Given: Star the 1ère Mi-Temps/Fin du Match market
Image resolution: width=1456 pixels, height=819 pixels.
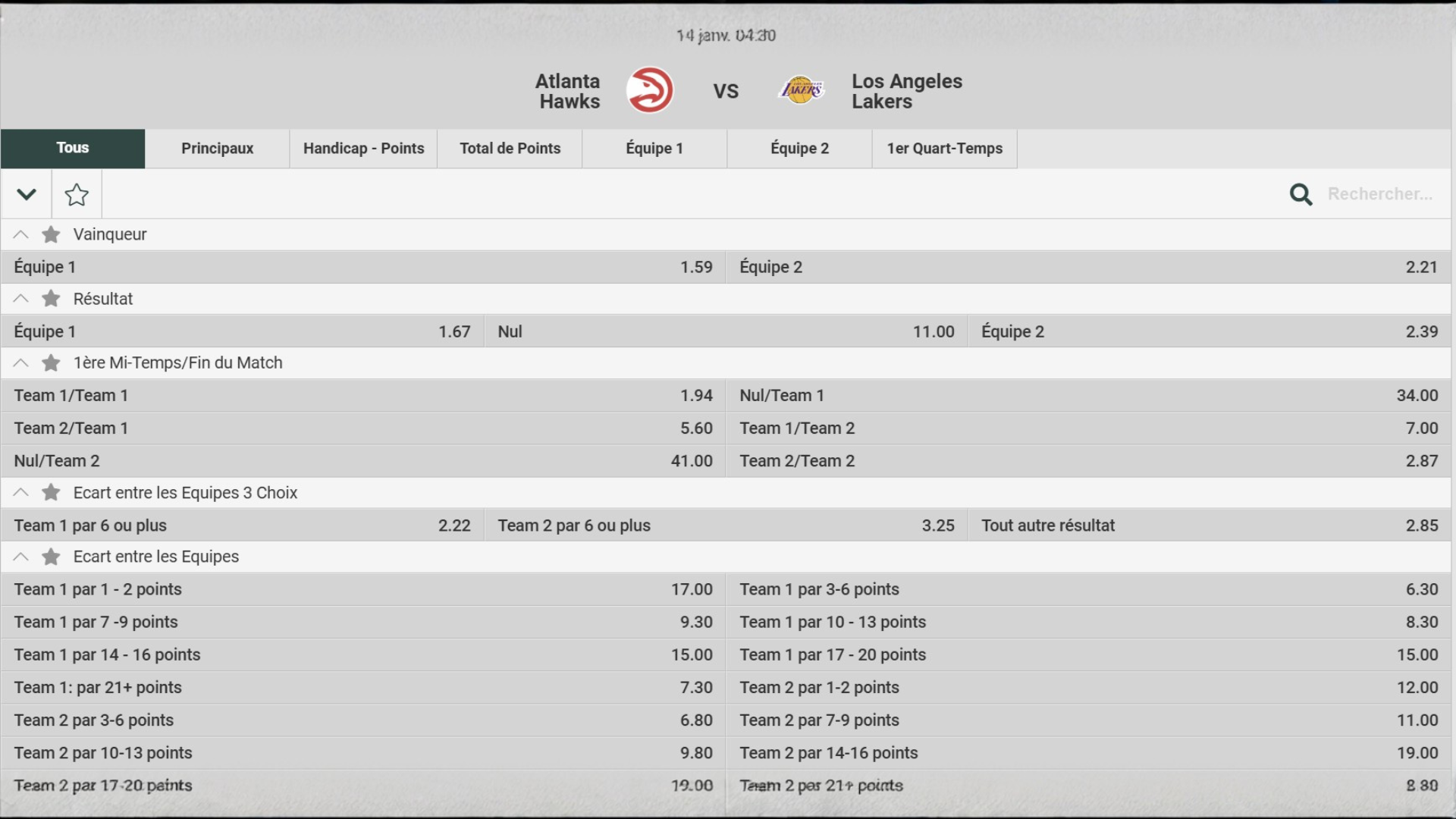Looking at the screenshot, I should 51,363.
